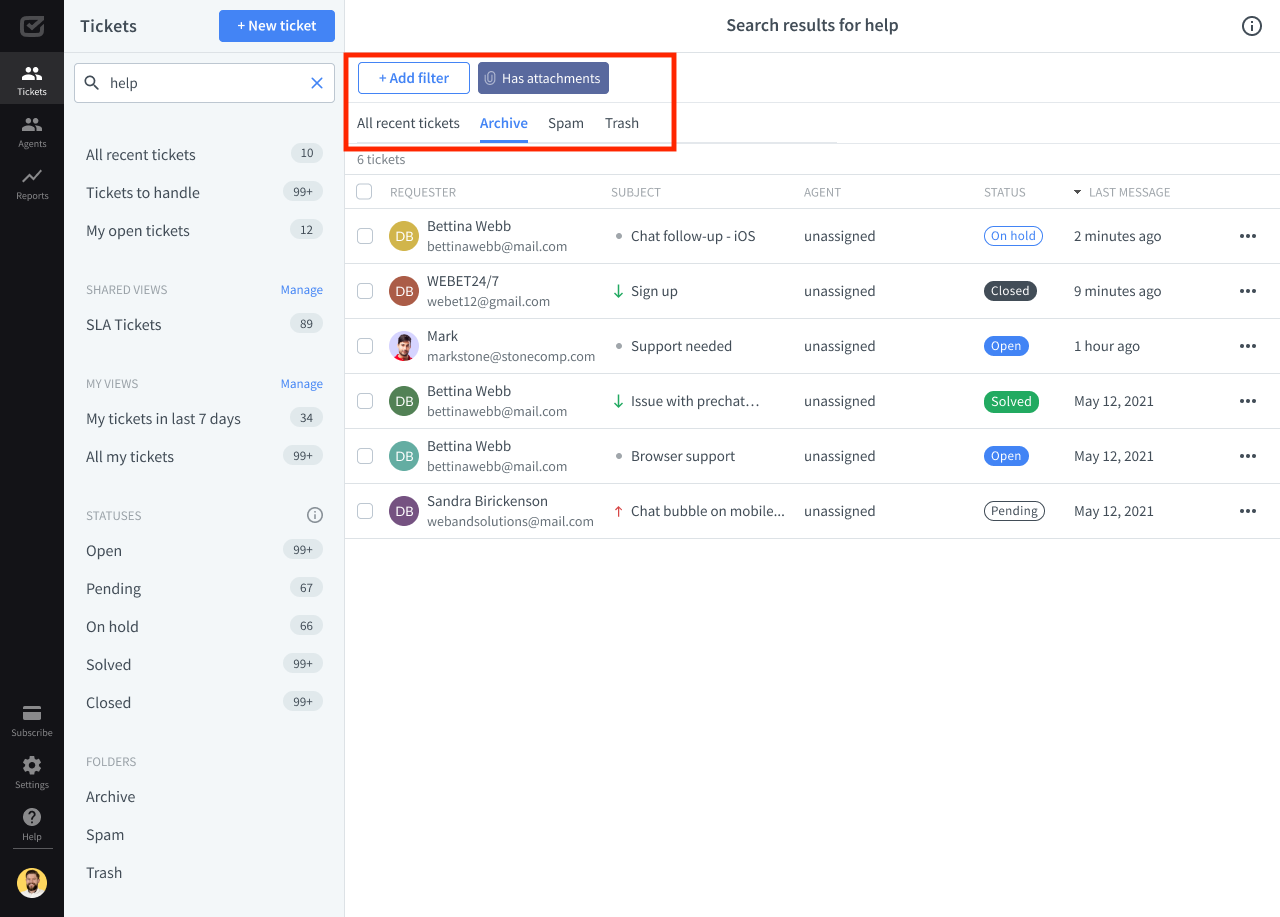The image size is (1280, 917).
Task: Open more options for Chat follow-up ticket
Action: pyautogui.click(x=1248, y=236)
